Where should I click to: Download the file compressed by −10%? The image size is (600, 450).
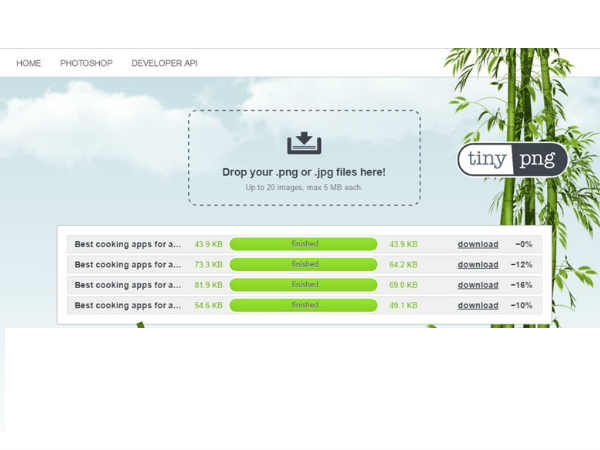coord(478,305)
